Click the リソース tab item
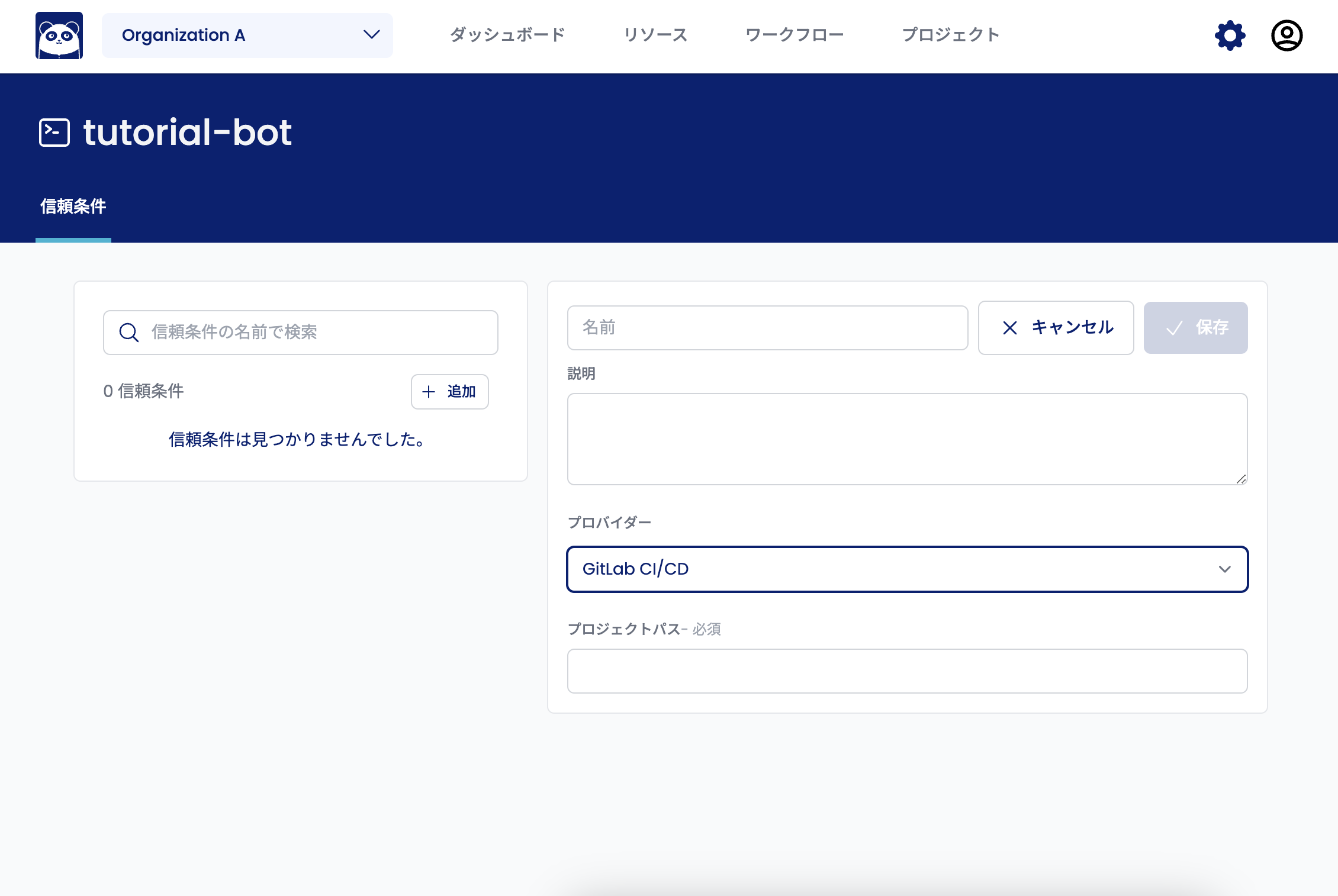The image size is (1338, 896). click(x=654, y=36)
